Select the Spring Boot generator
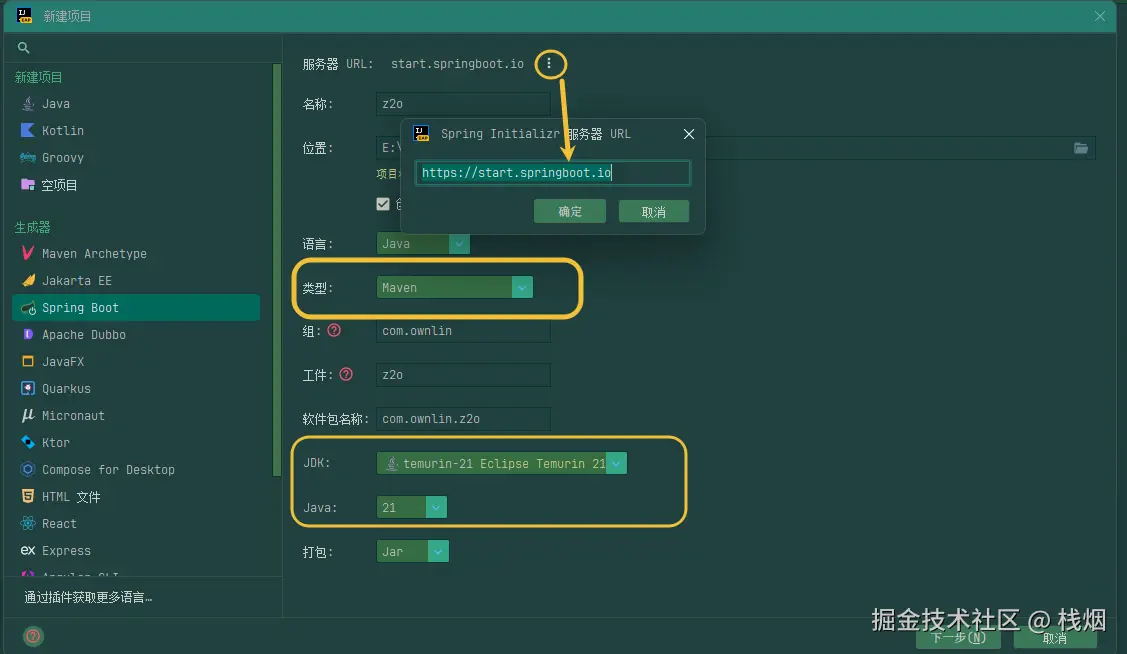The height and width of the screenshot is (654, 1127). coord(137,308)
